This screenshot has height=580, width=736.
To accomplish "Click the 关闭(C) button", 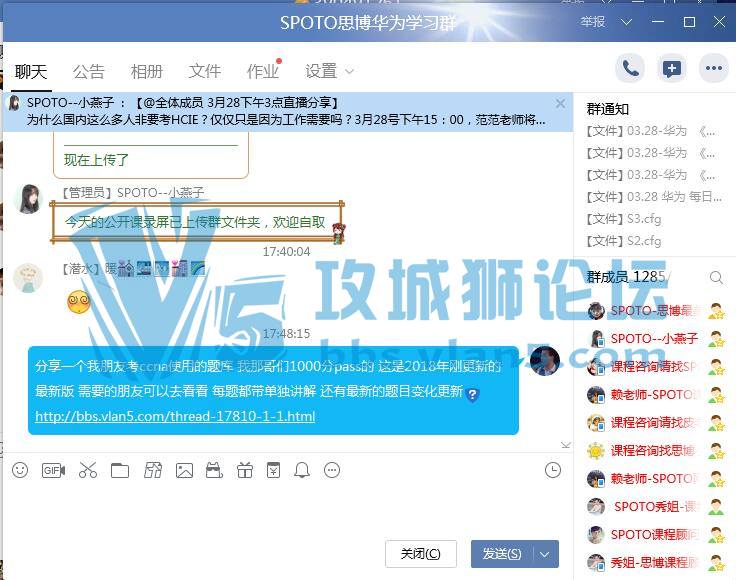I will [x=421, y=554].
